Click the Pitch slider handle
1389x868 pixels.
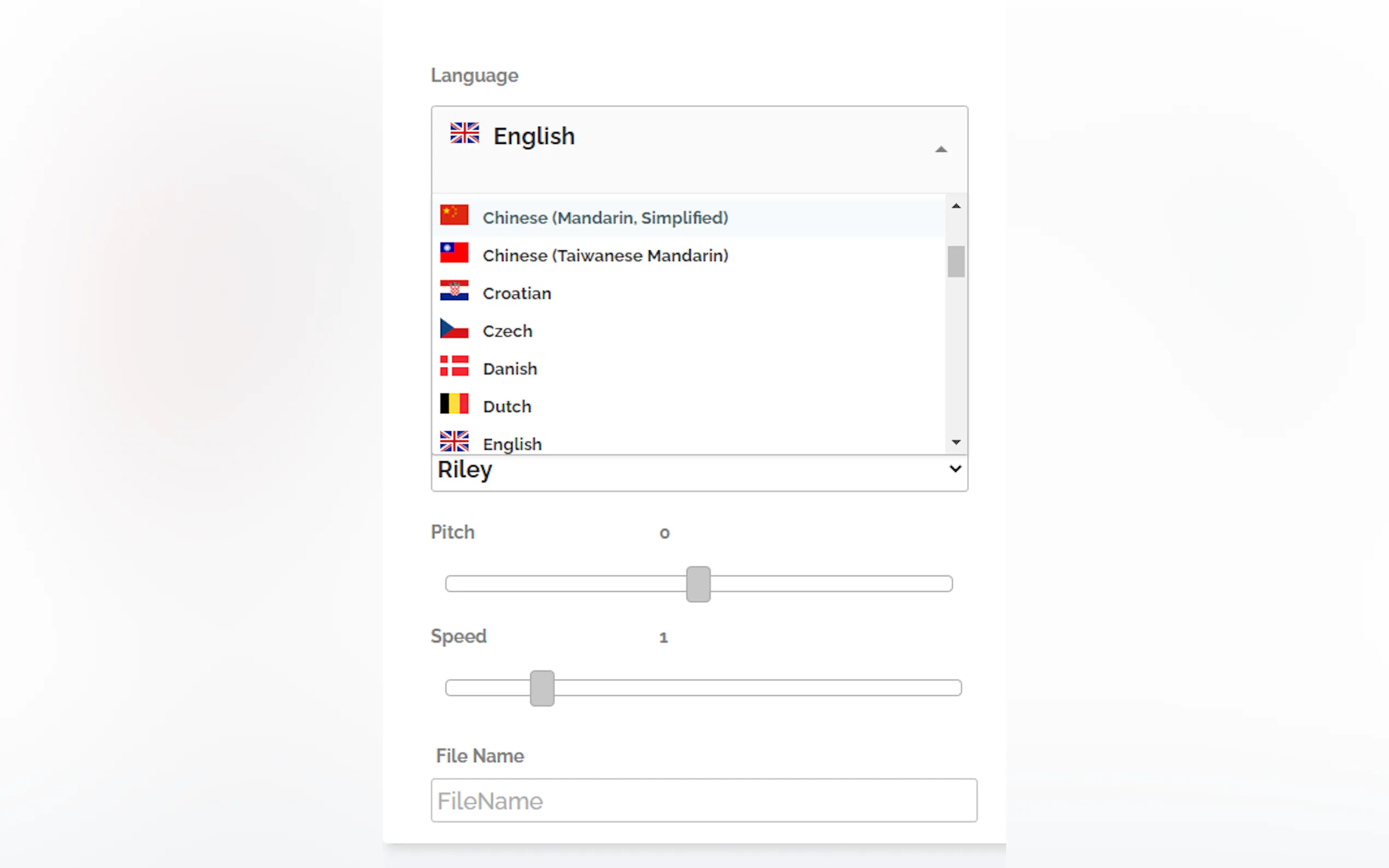[x=698, y=584]
